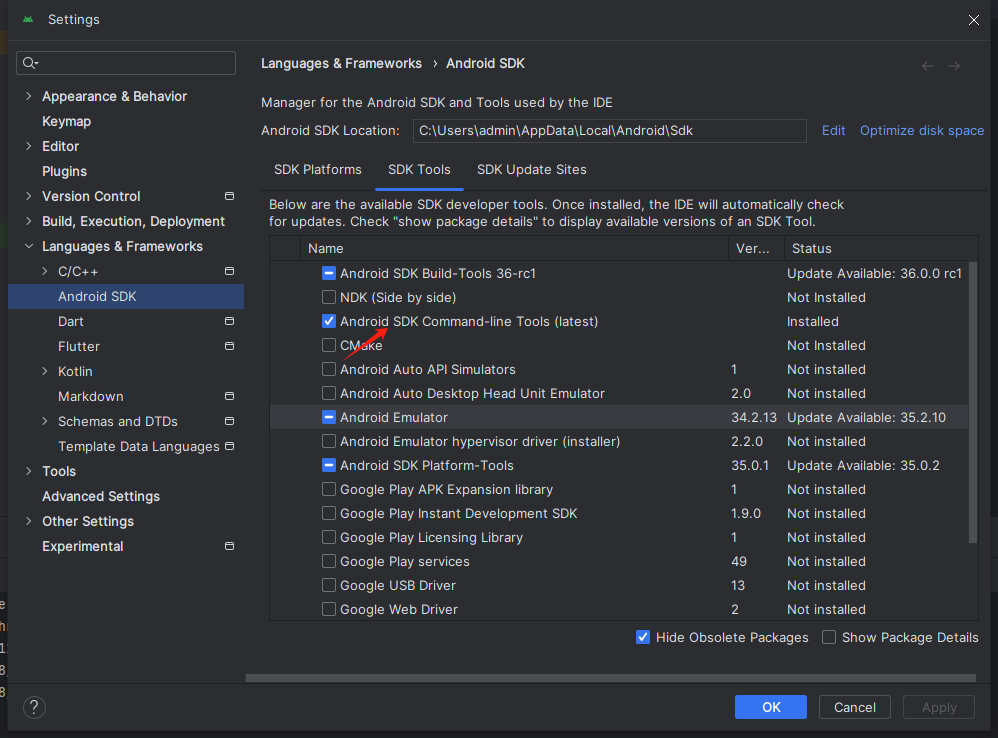Focus the settings search field
This screenshot has height=738, width=998.
(x=126, y=63)
